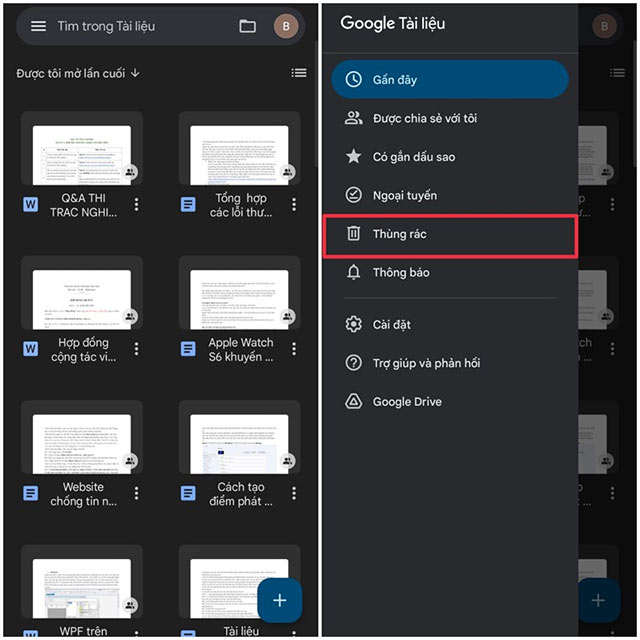Open more options for Q&A THI TRAC NGHI
The image size is (640, 640).
coord(136,204)
